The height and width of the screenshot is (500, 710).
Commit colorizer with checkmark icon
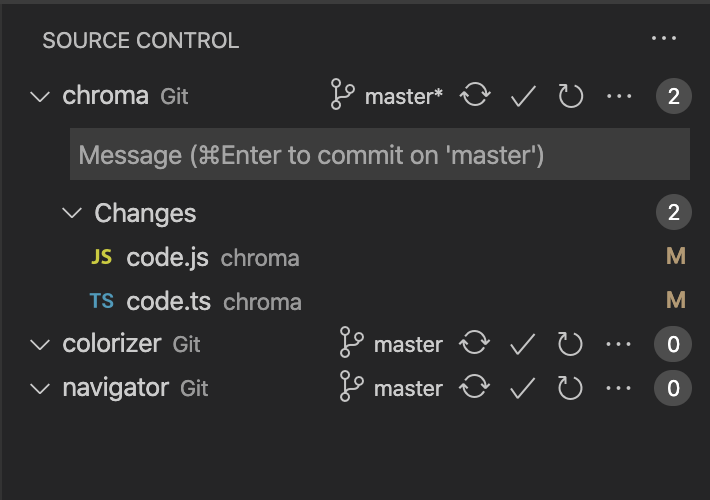pos(523,344)
